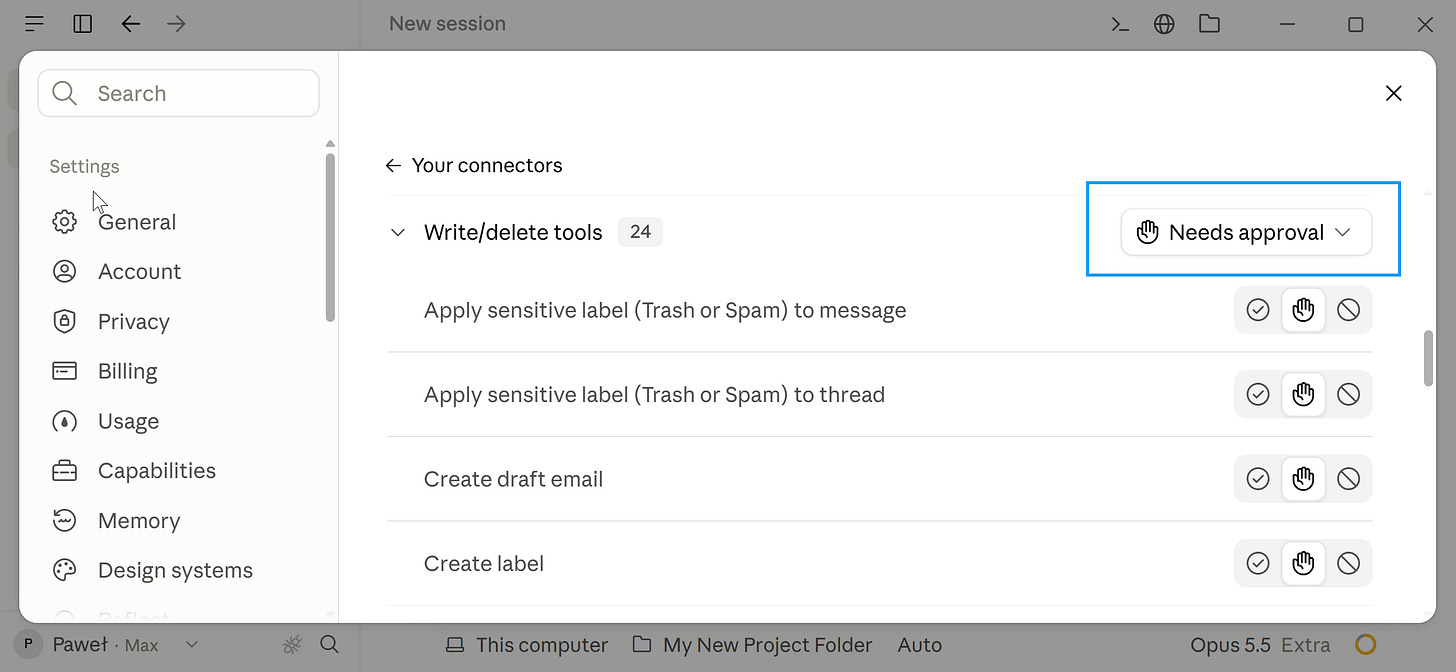This screenshot has height=672, width=1456.
Task: Go back with the left arrow icon
Action: coord(131,24)
